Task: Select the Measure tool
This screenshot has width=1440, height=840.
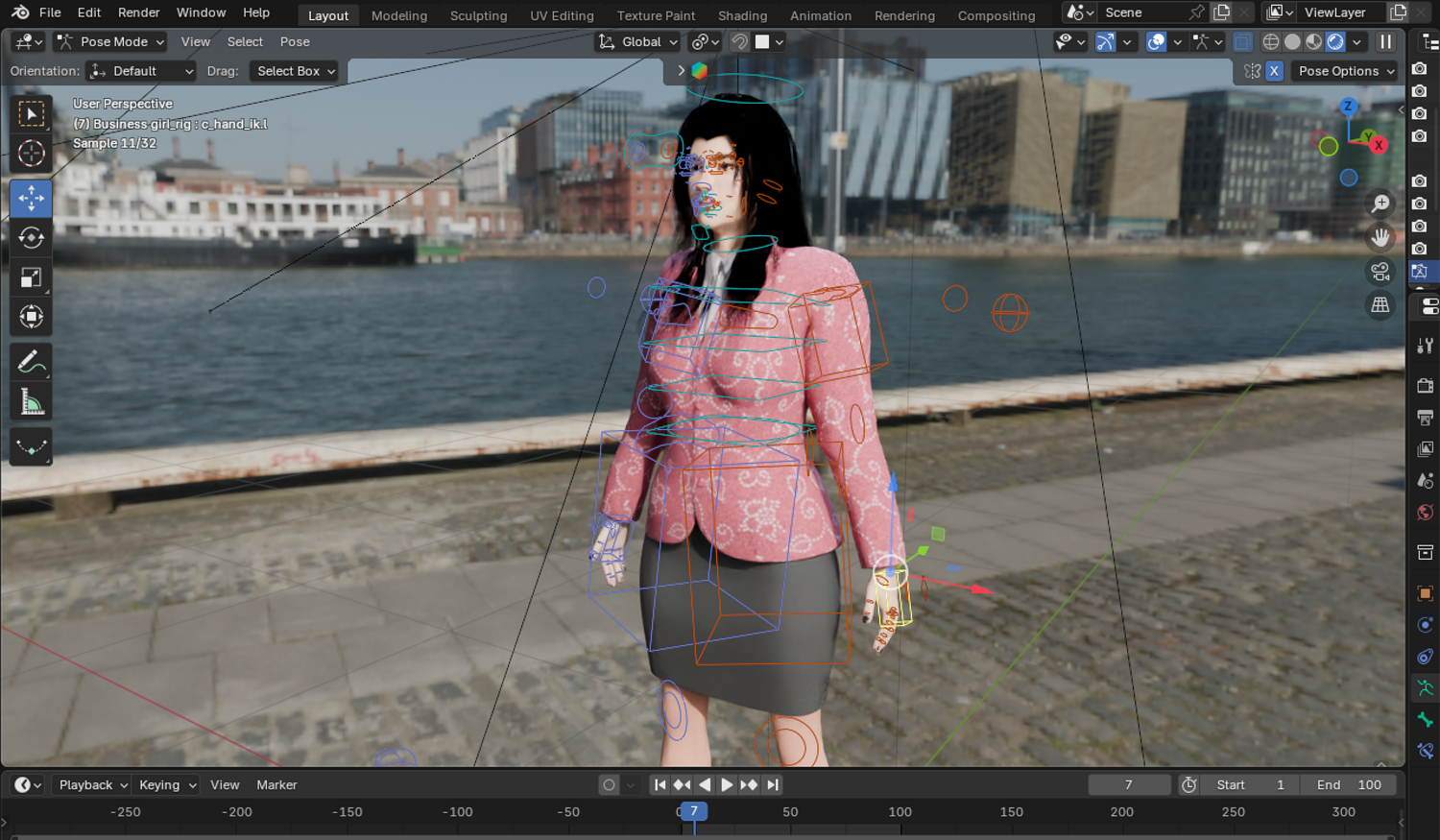Action: (x=31, y=402)
